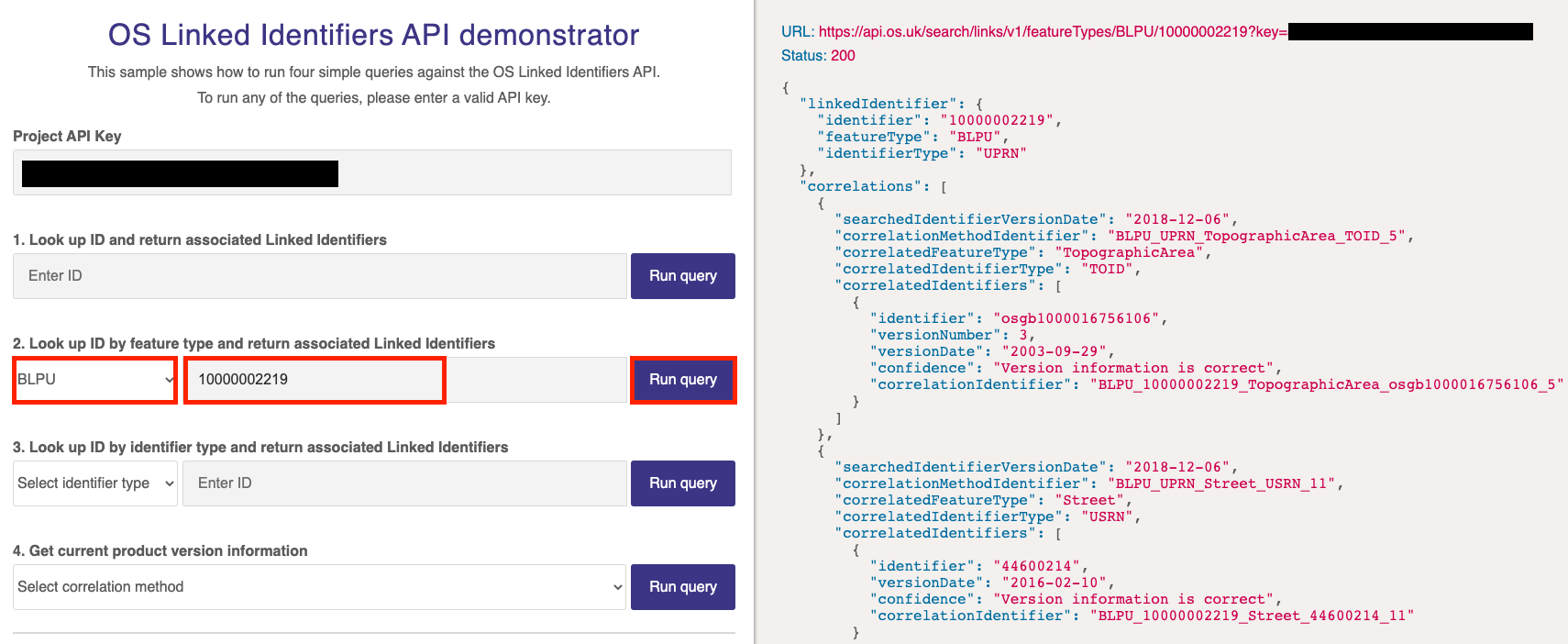Image resolution: width=1568 pixels, height=644 pixels.
Task: Click the "osgb1000016756106" identifier value
Action: tap(1077, 318)
